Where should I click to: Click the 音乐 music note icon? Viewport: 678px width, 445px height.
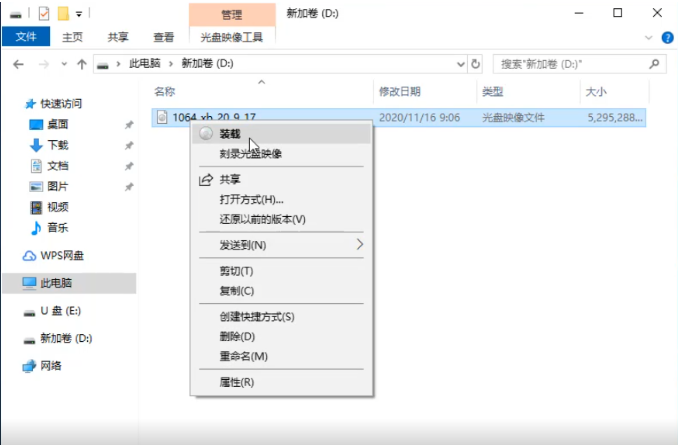[x=36, y=228]
